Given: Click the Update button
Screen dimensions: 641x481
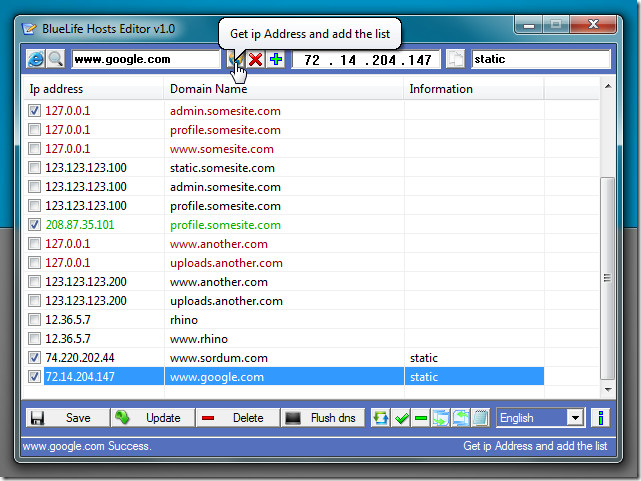Looking at the screenshot, I should coord(153,418).
